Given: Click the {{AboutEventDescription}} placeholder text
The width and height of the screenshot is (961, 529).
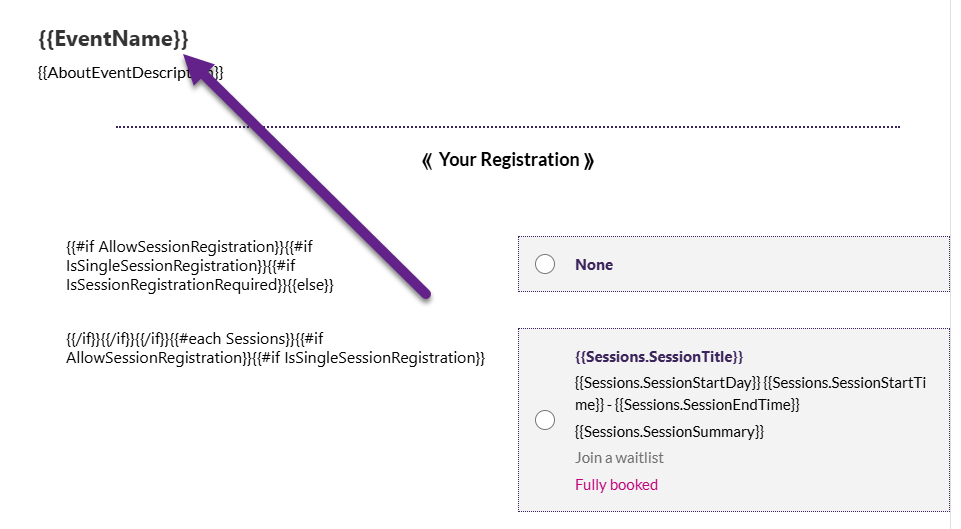Looking at the screenshot, I should coord(110,72).
